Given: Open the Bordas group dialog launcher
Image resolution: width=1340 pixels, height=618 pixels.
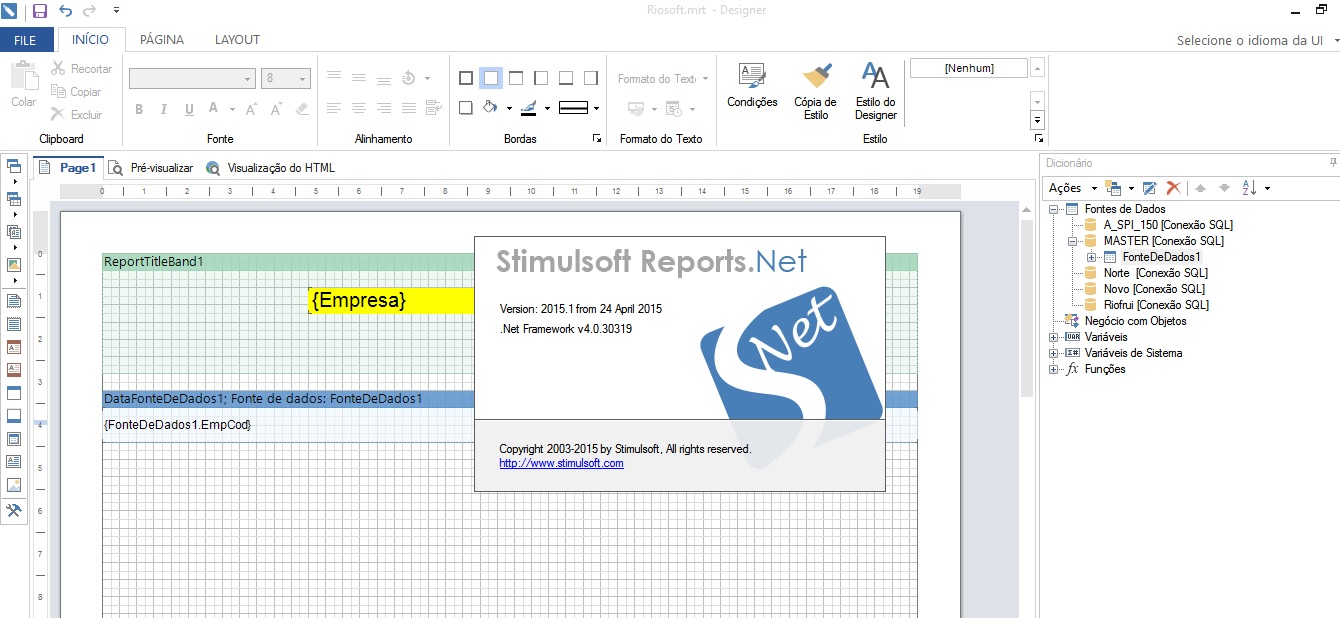Looking at the screenshot, I should point(597,139).
